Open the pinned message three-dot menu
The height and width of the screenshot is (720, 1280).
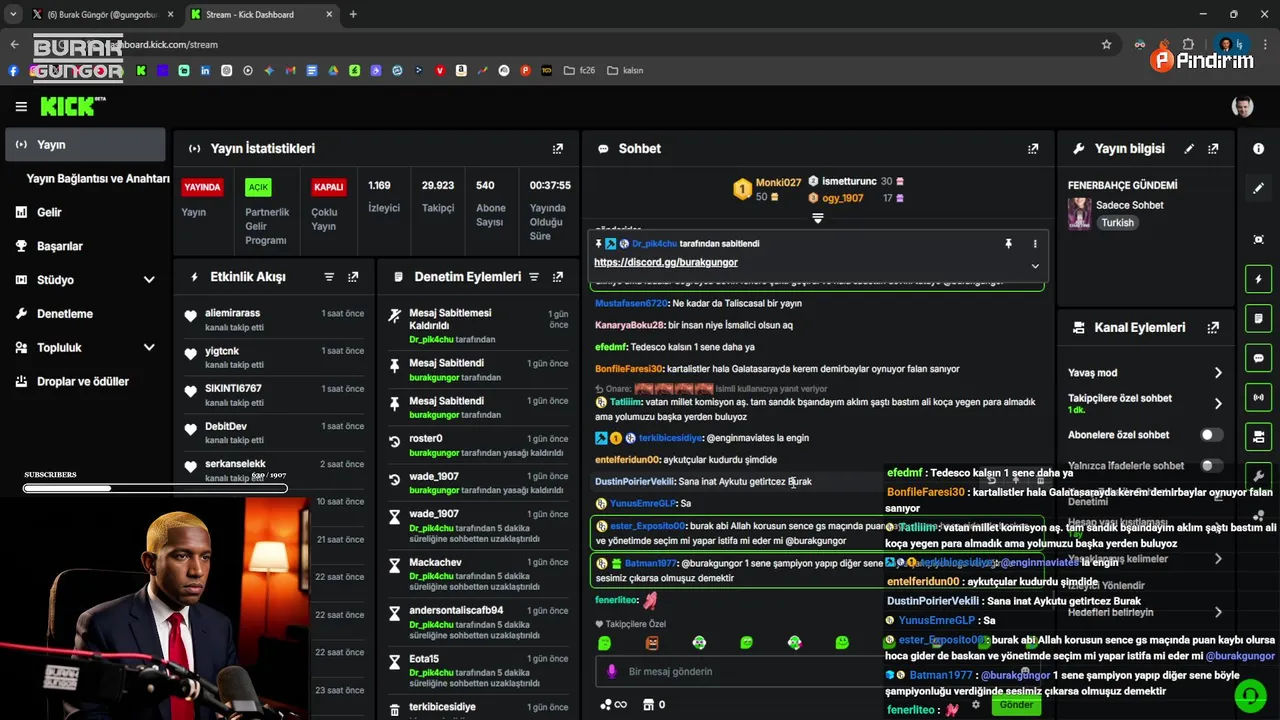point(1035,244)
